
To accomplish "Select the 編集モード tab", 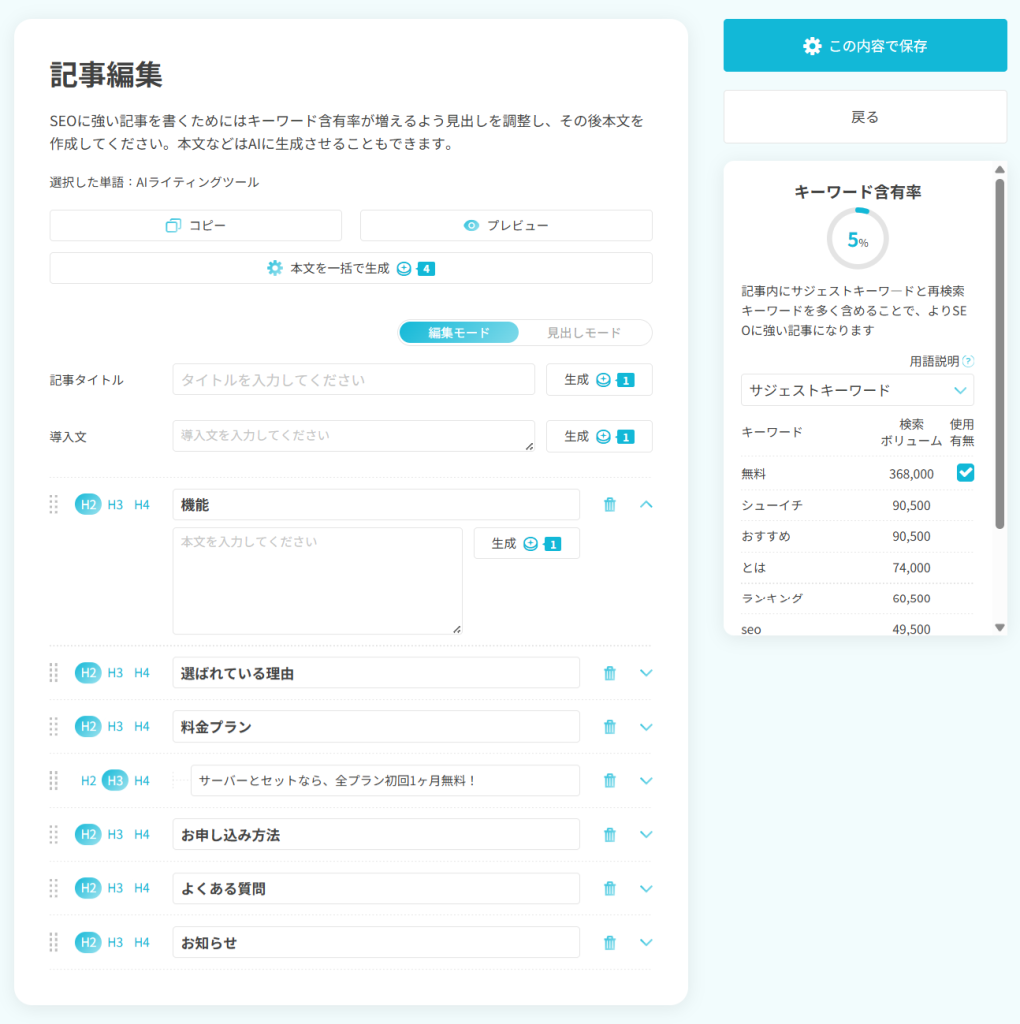I will coord(459,333).
